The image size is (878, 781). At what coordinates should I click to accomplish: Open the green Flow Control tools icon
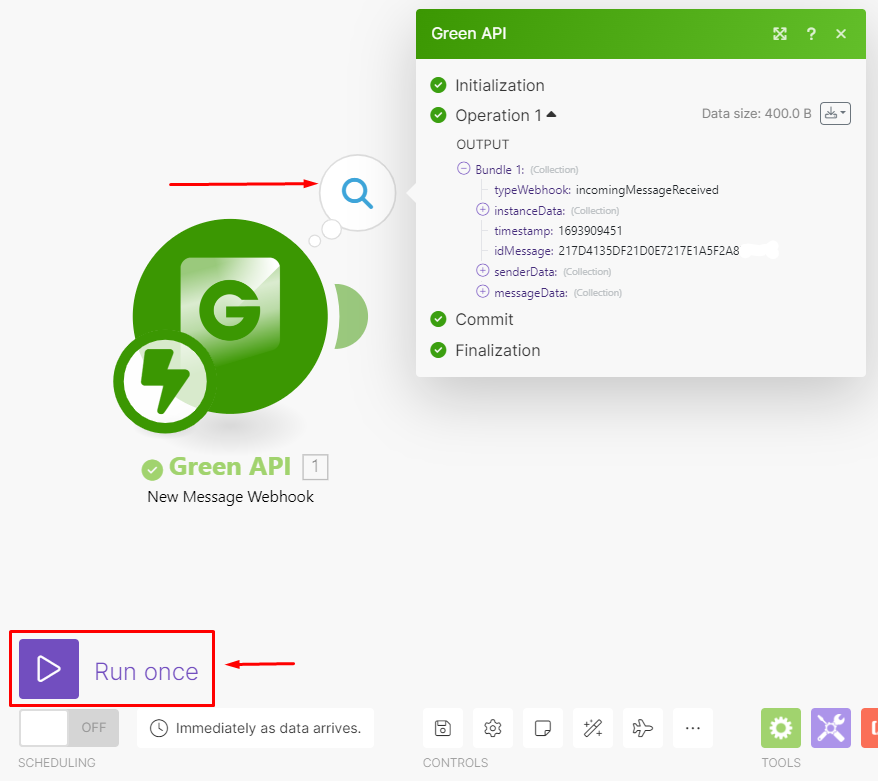pos(781,728)
